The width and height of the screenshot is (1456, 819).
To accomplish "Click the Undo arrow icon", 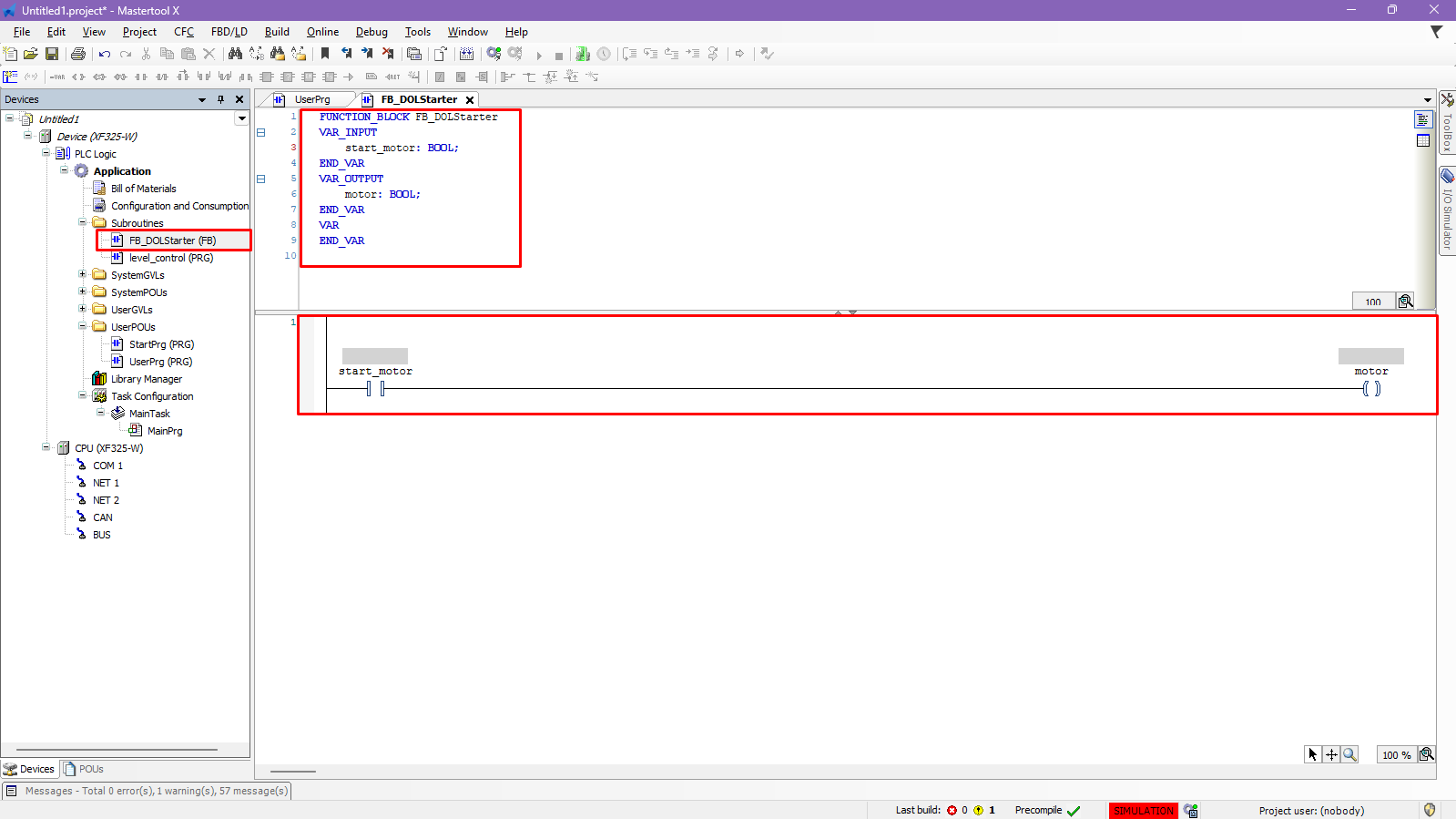I will coord(105,55).
